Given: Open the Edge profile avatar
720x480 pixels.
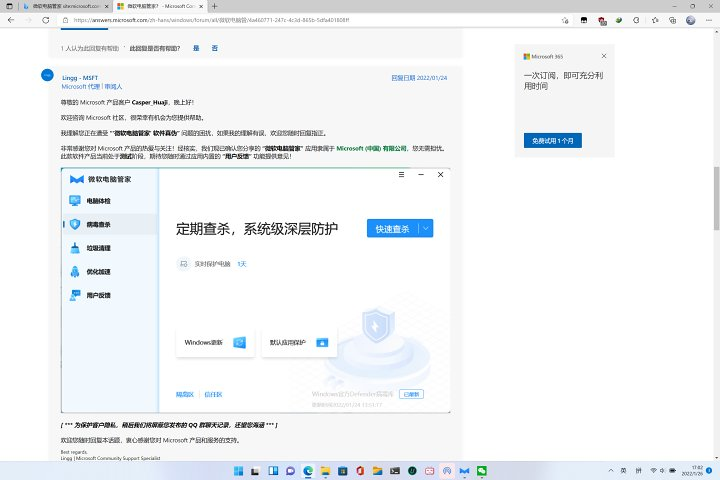Looking at the screenshot, I should pyautogui.click(x=690, y=20).
